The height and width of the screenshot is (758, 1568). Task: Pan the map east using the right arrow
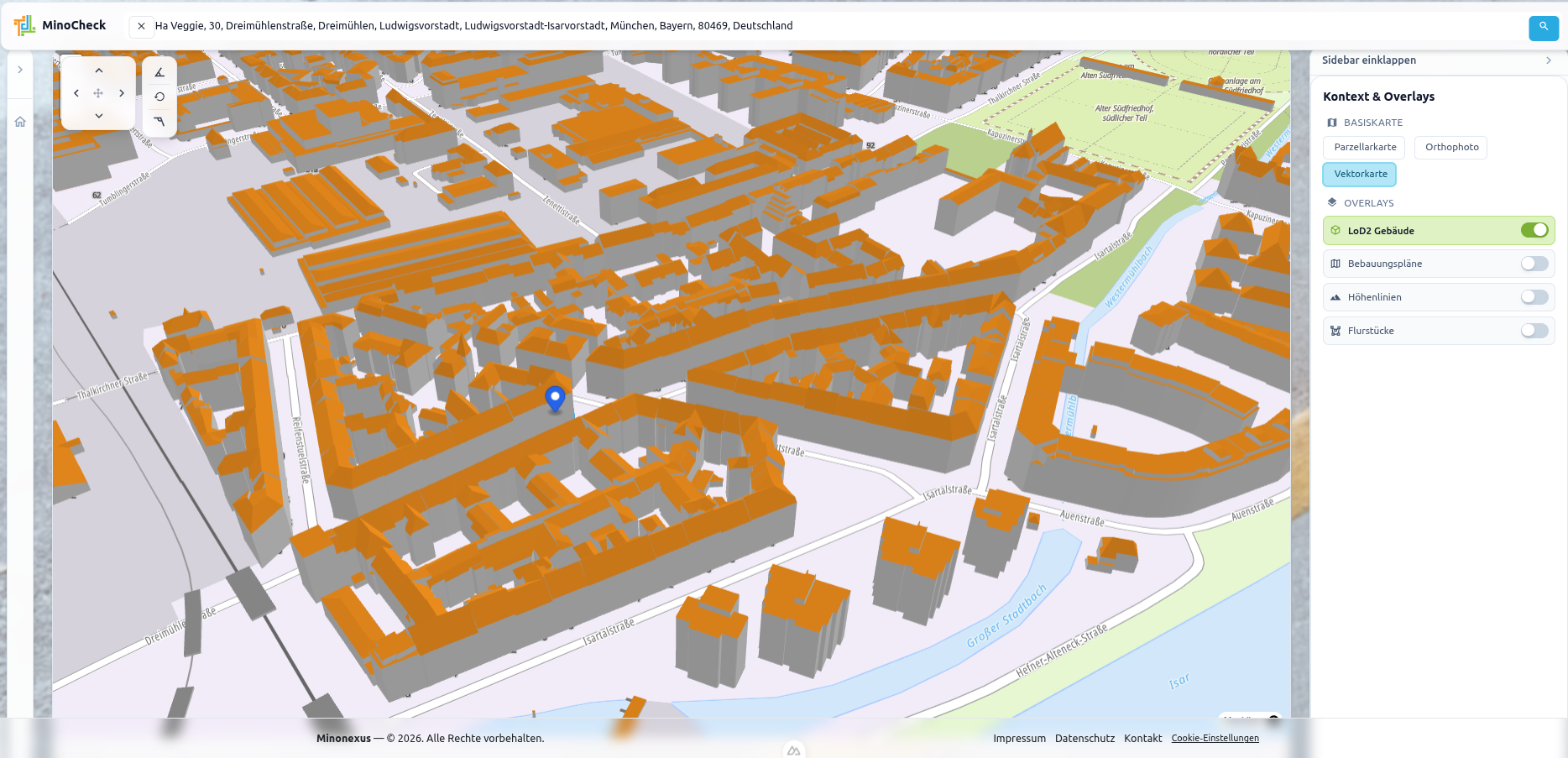tap(122, 93)
